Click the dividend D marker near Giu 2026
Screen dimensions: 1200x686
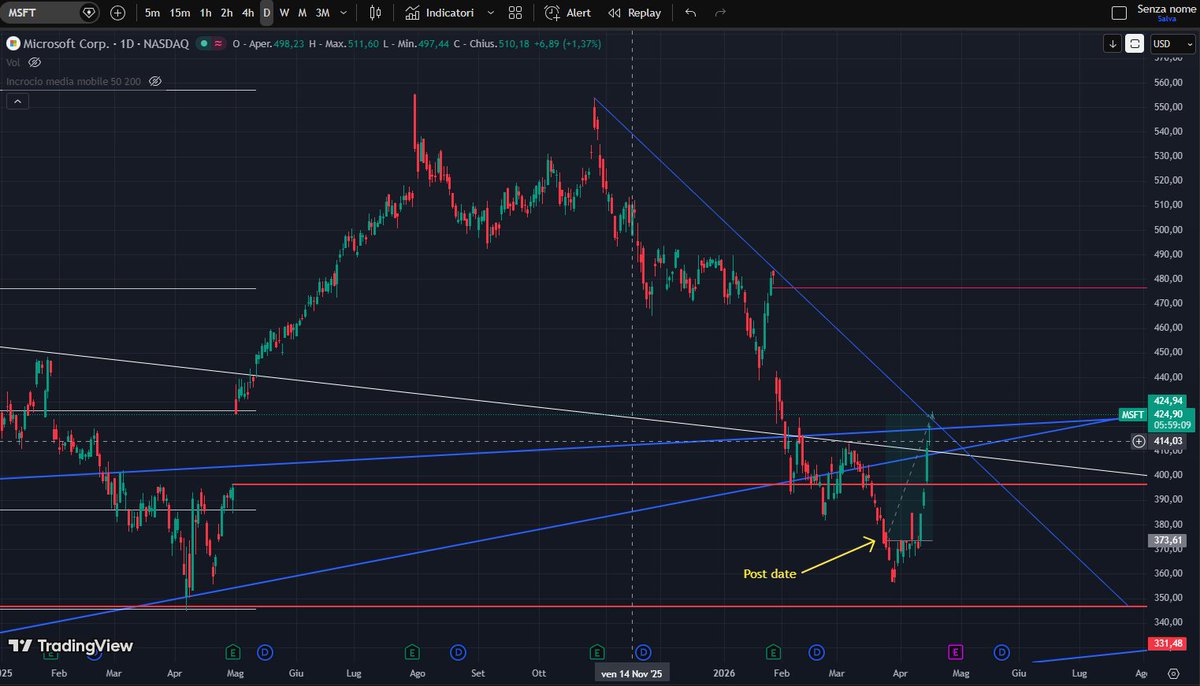pyautogui.click(x=1000, y=652)
